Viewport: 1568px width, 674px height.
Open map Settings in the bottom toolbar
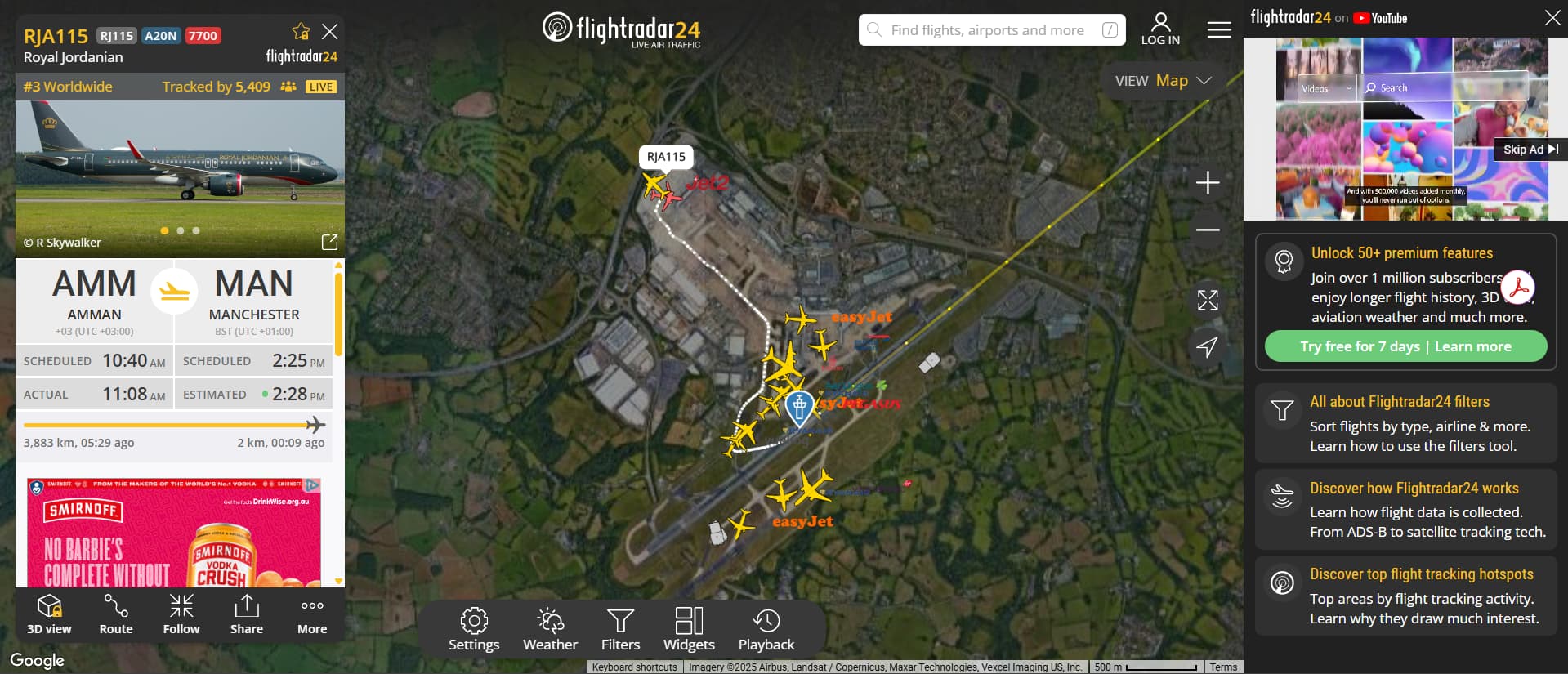click(x=474, y=629)
